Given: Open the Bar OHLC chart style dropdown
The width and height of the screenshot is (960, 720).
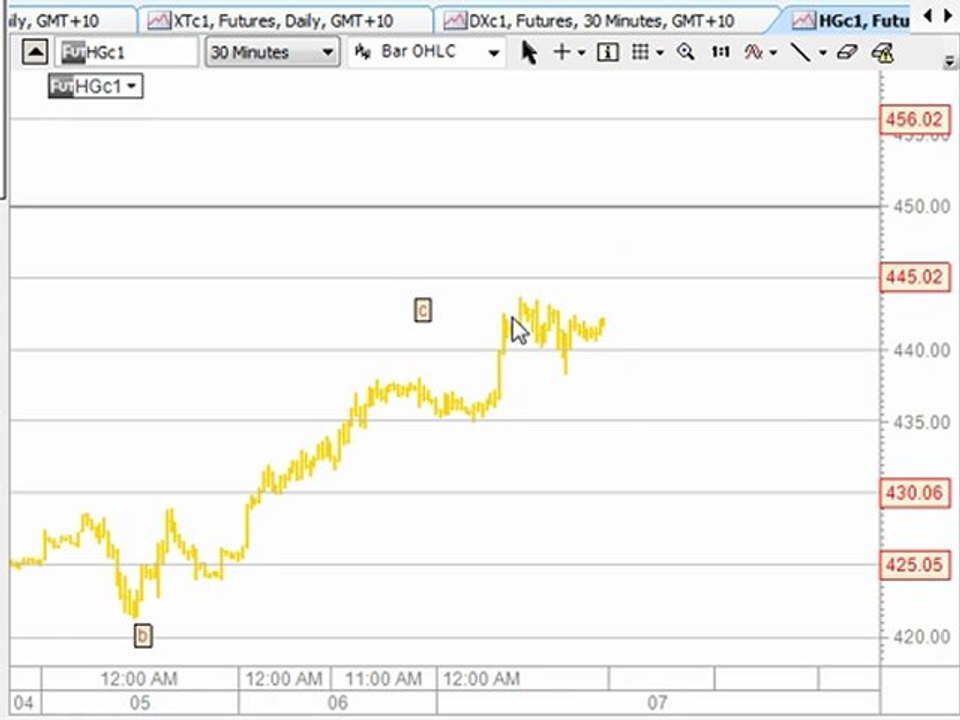Looking at the screenshot, I should (427, 52).
